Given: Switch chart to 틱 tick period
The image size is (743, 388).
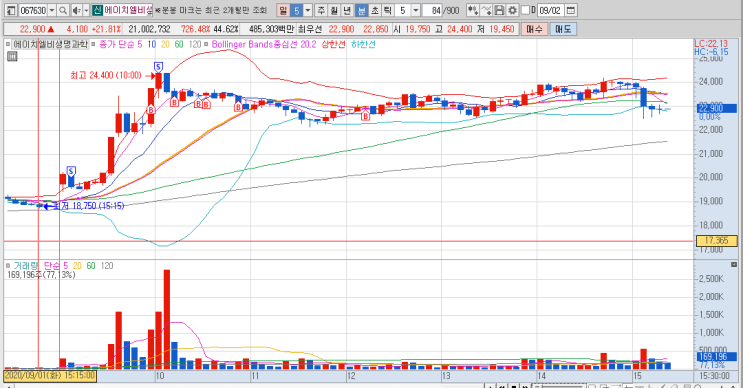Looking at the screenshot, I should tap(388, 10).
